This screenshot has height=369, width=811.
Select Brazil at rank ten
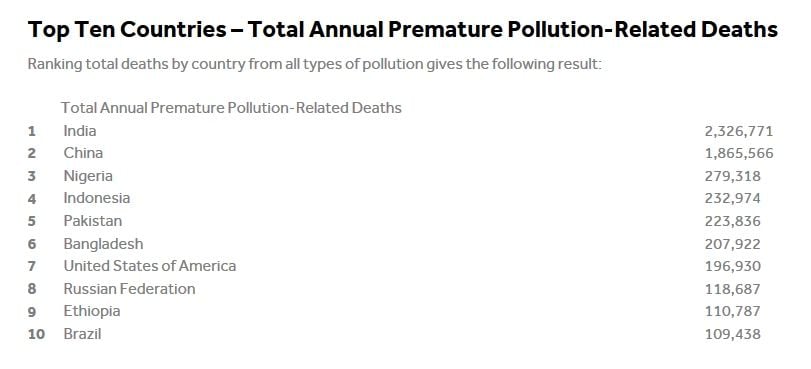click(82, 334)
